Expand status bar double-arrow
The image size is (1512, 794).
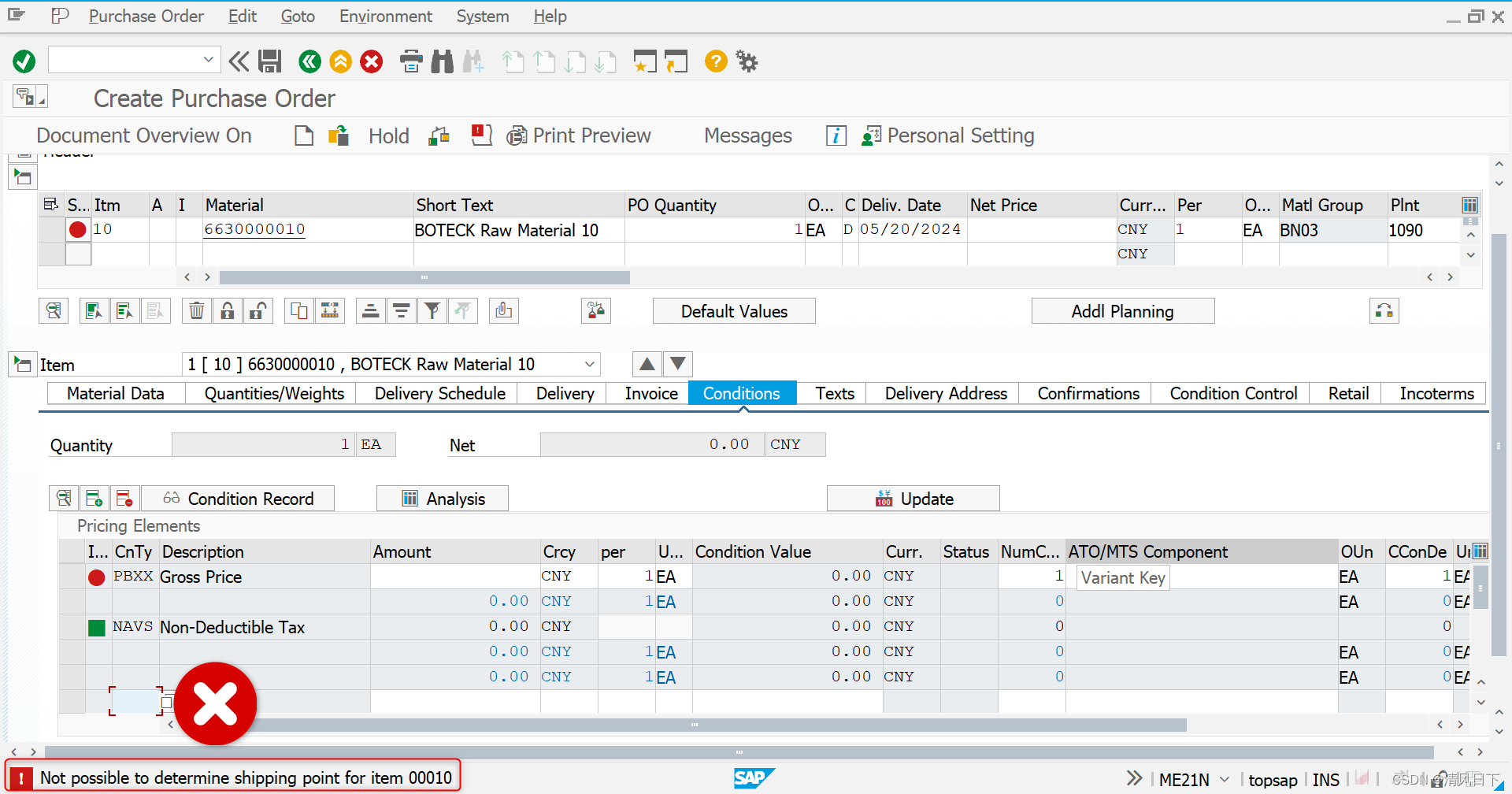tap(1134, 778)
